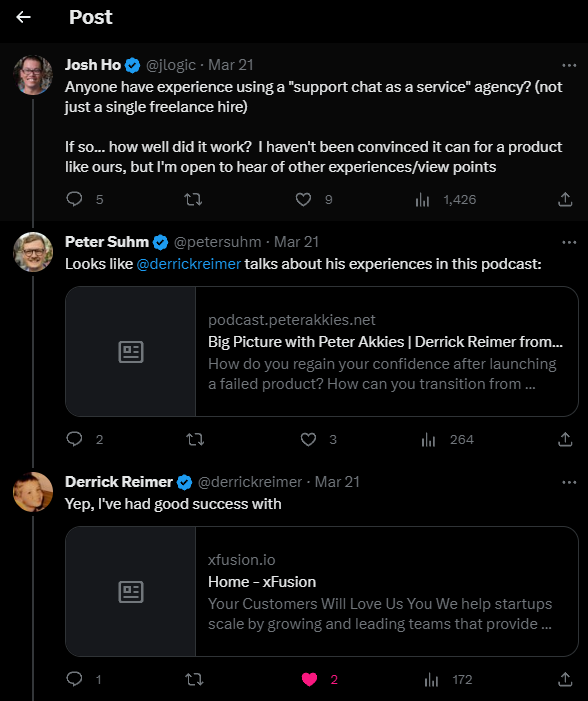Open more options on Derrick Reimer's reply
588x701 pixels.
tap(569, 482)
